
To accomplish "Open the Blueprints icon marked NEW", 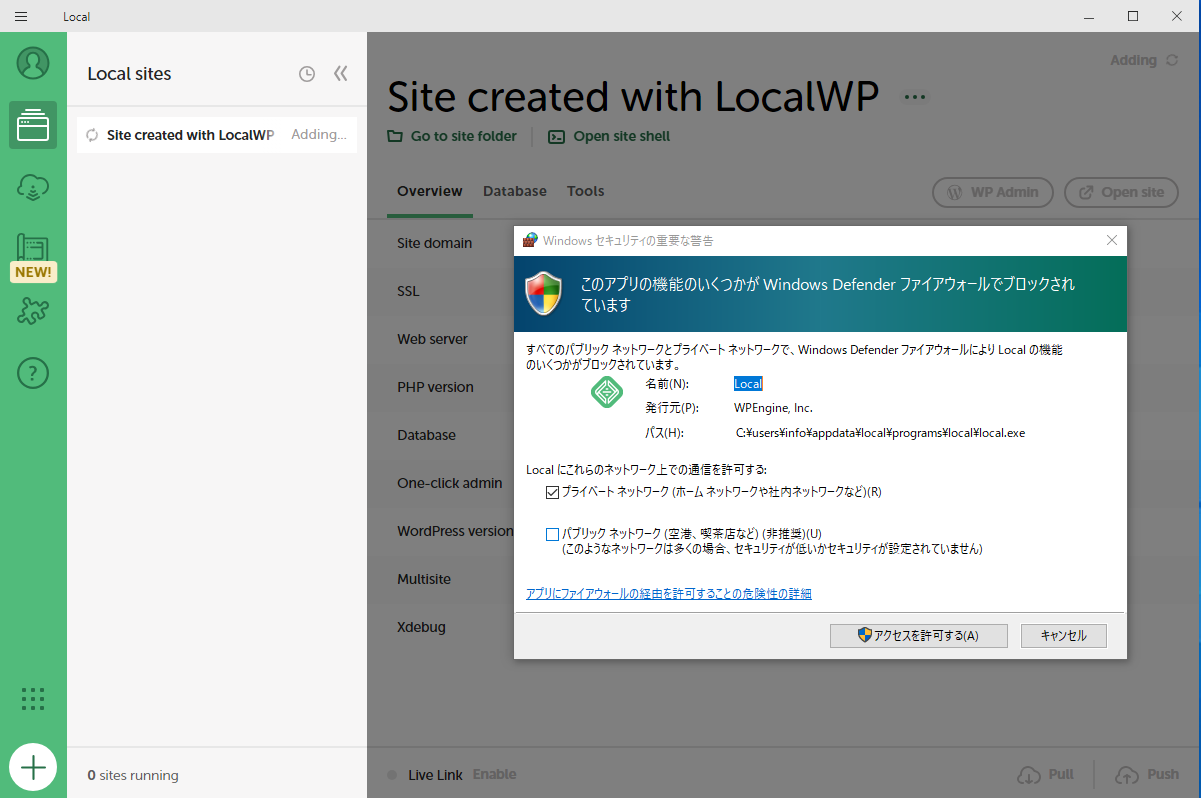I will 33,250.
